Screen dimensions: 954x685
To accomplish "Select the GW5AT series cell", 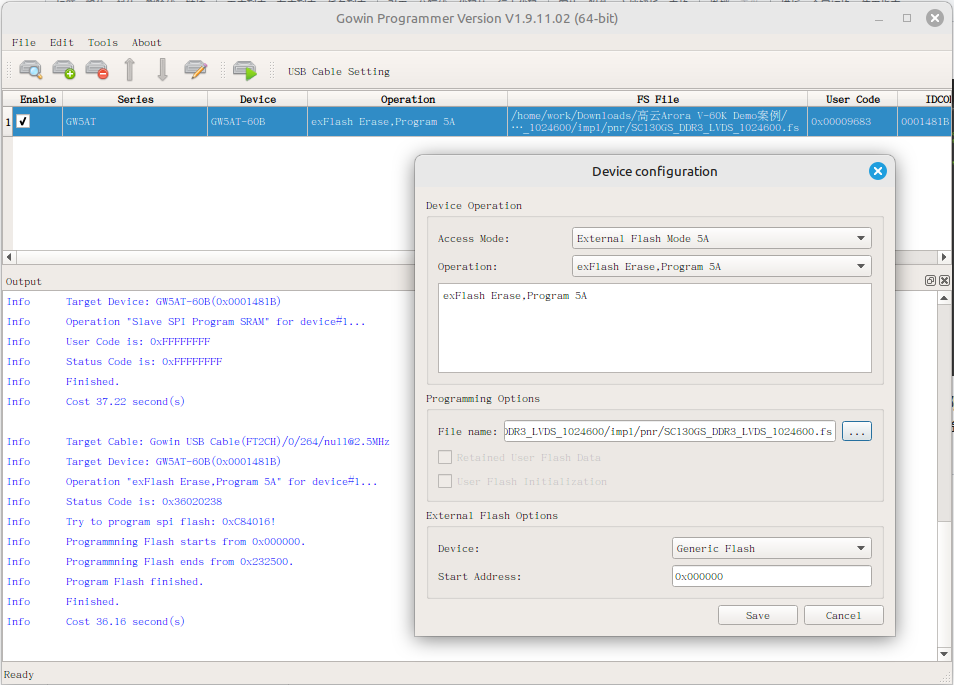I will click(135, 121).
